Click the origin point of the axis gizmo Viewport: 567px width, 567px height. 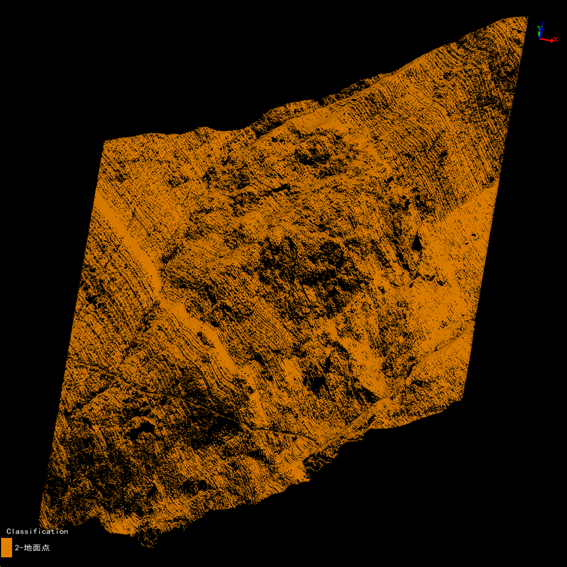coord(540,39)
